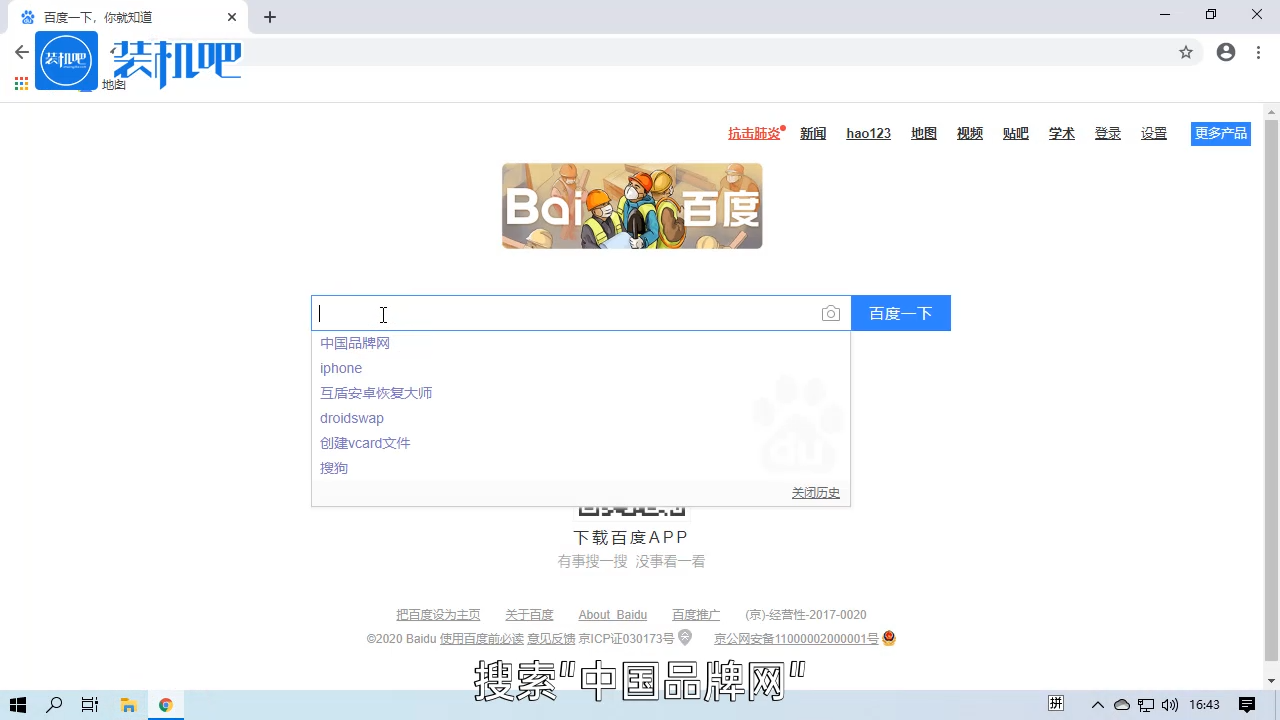Open the 新闻 navigation link
Image resolution: width=1280 pixels, height=720 pixels.
click(813, 134)
